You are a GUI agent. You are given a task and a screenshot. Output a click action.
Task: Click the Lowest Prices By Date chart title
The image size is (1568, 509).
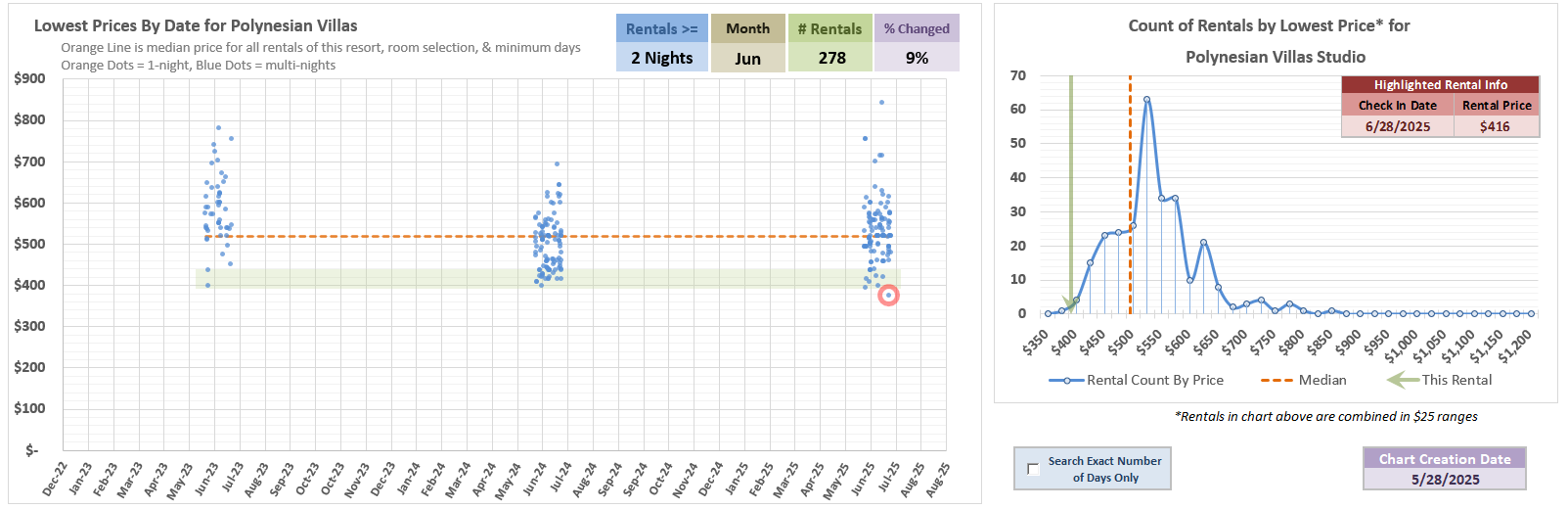(196, 26)
